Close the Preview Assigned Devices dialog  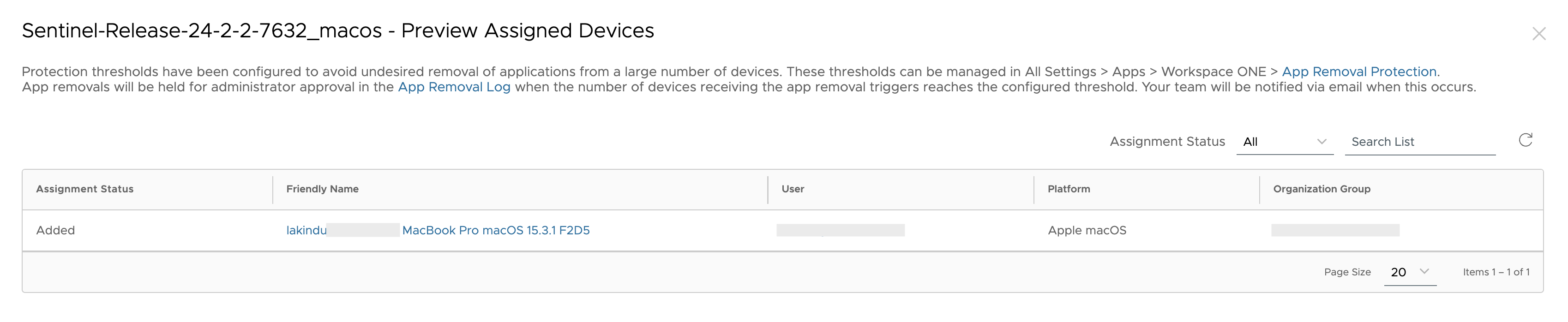point(1539,34)
